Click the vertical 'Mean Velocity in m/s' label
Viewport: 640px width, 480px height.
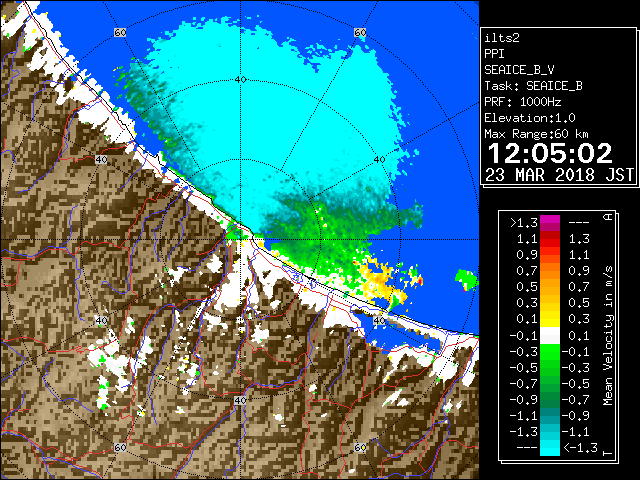[608, 336]
